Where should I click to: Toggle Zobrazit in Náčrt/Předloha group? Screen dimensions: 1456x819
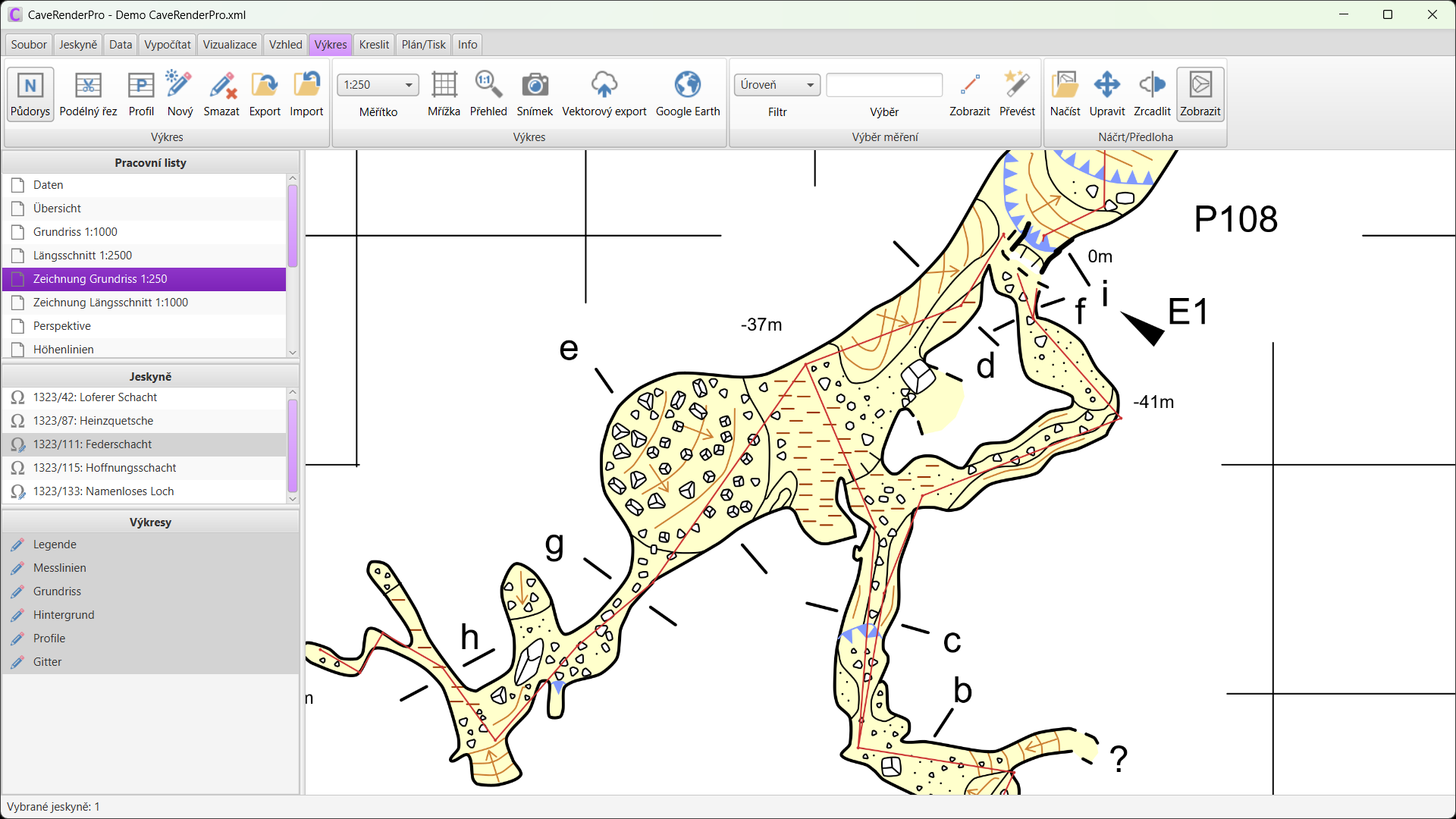(x=1200, y=94)
